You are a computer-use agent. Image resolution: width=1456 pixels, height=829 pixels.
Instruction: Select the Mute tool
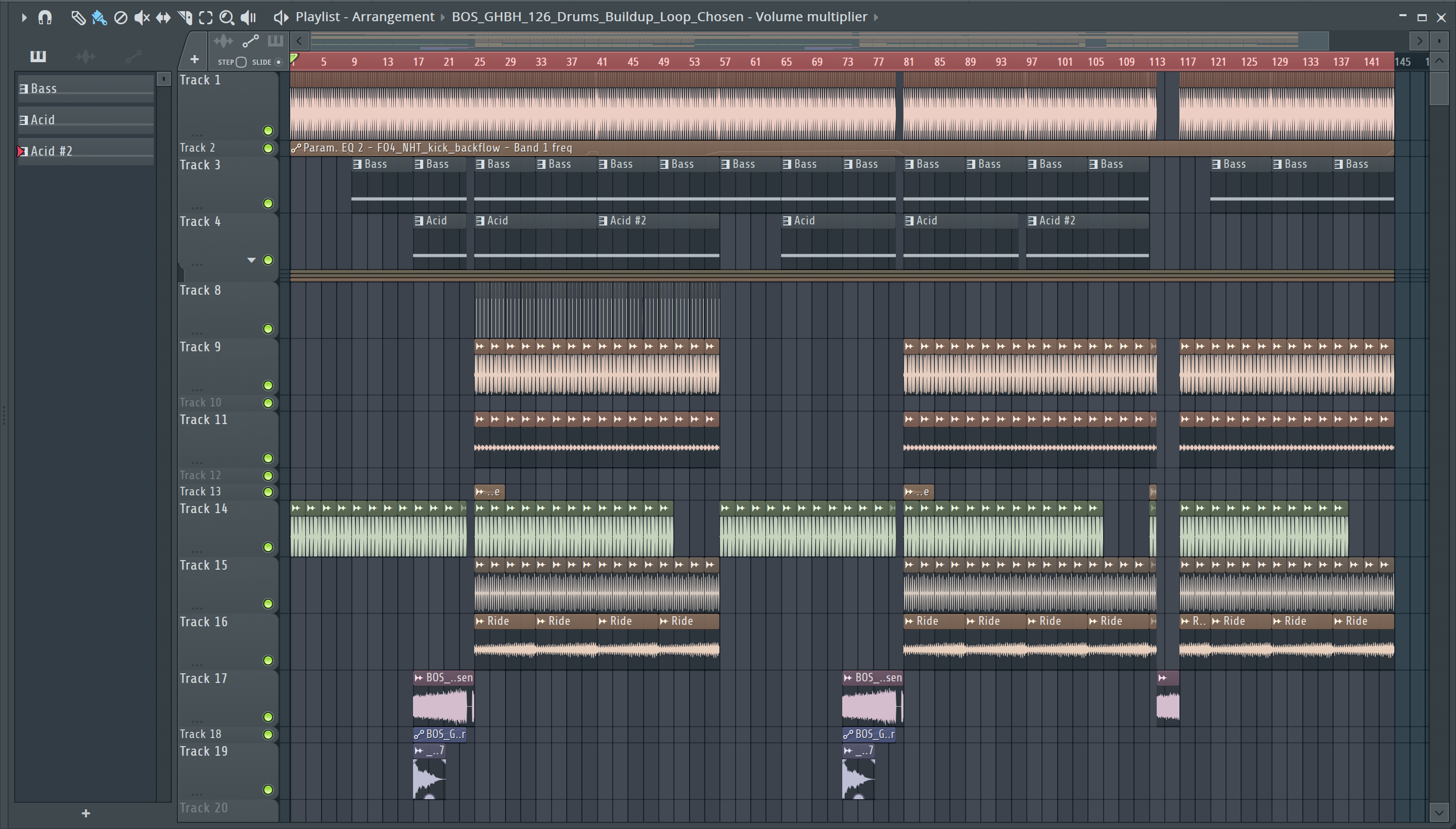(x=142, y=18)
